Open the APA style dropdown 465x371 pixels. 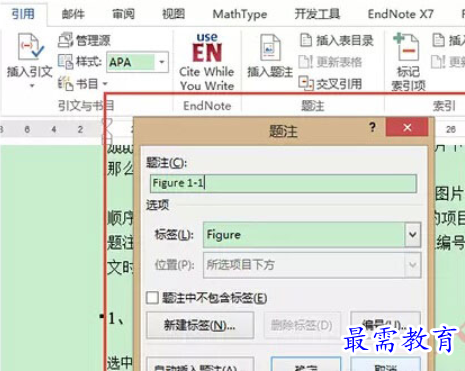pos(162,62)
